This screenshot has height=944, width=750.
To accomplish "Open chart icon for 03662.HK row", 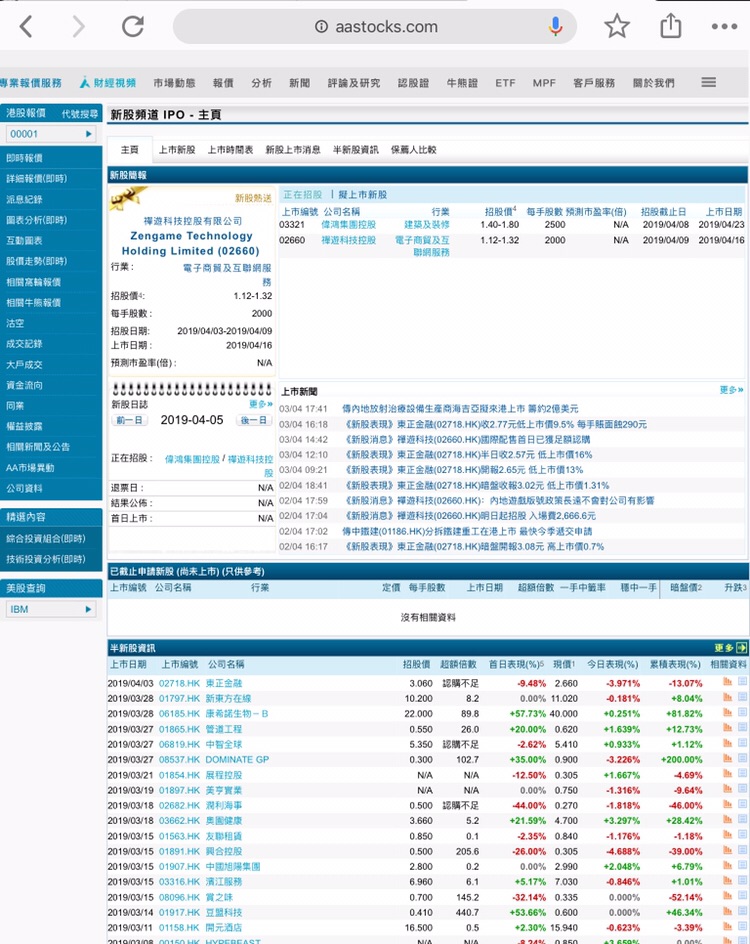I will 727,819.
